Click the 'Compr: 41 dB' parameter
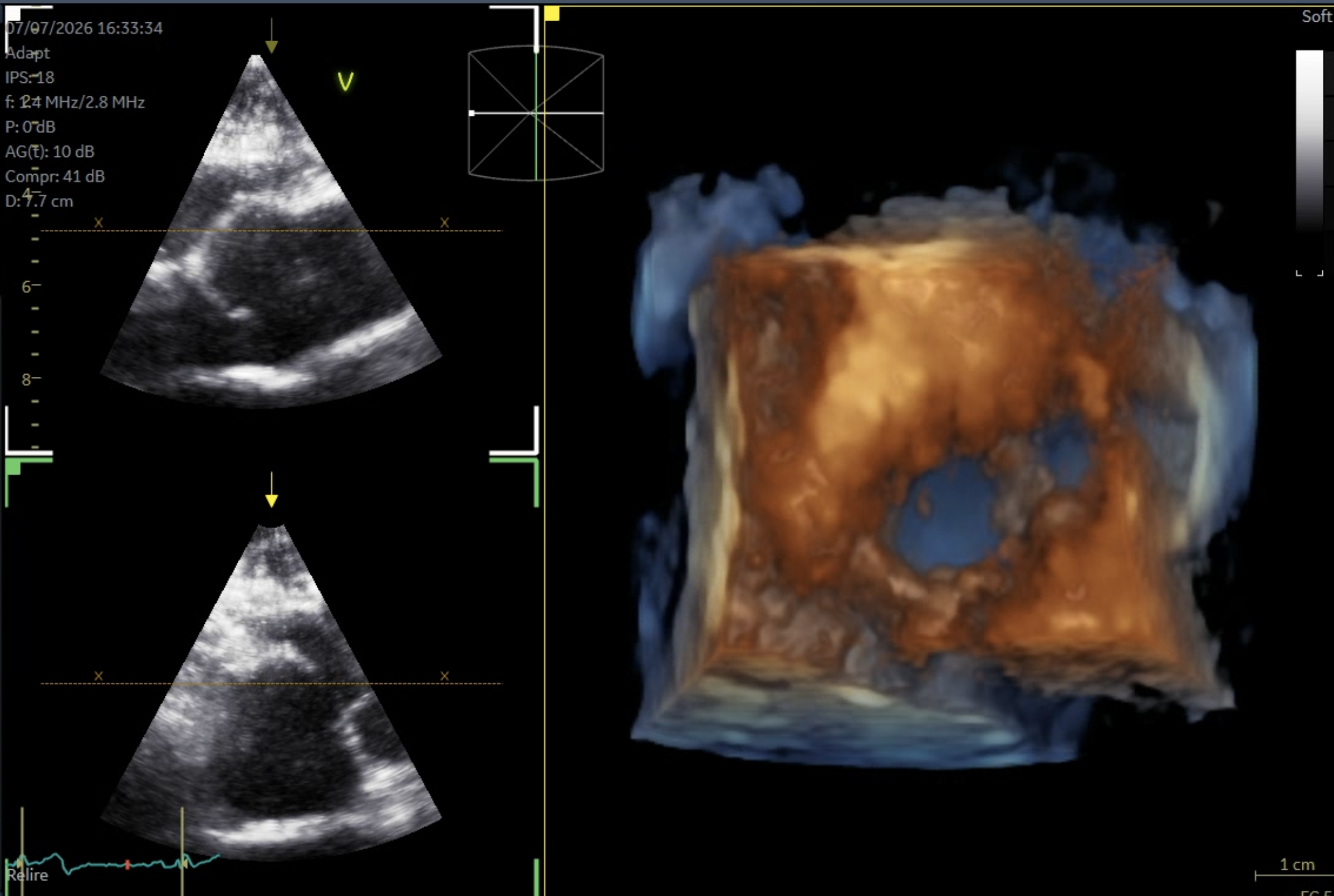Image resolution: width=1334 pixels, height=896 pixels. [55, 176]
